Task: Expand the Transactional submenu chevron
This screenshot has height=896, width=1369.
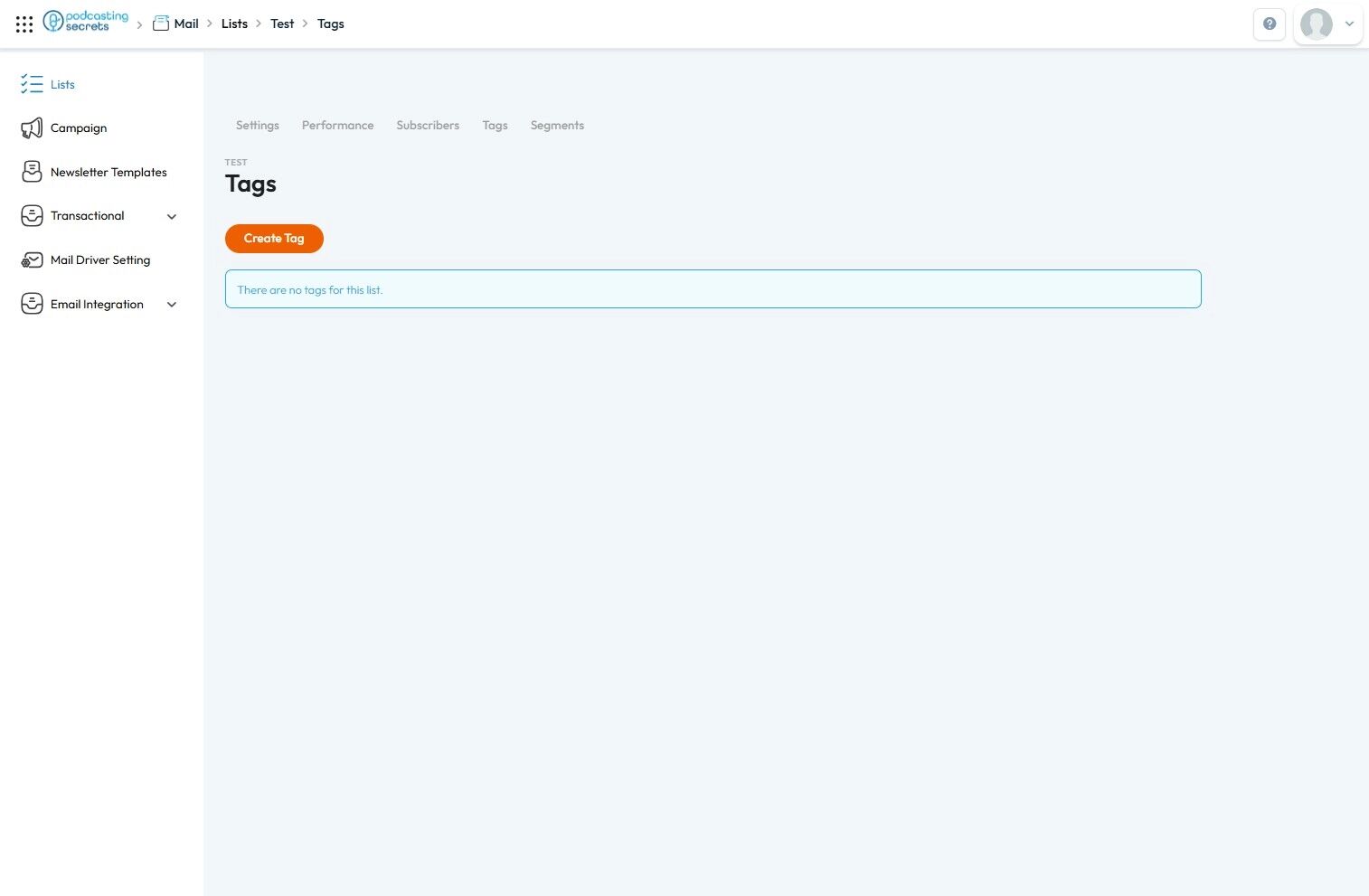Action: click(x=172, y=216)
